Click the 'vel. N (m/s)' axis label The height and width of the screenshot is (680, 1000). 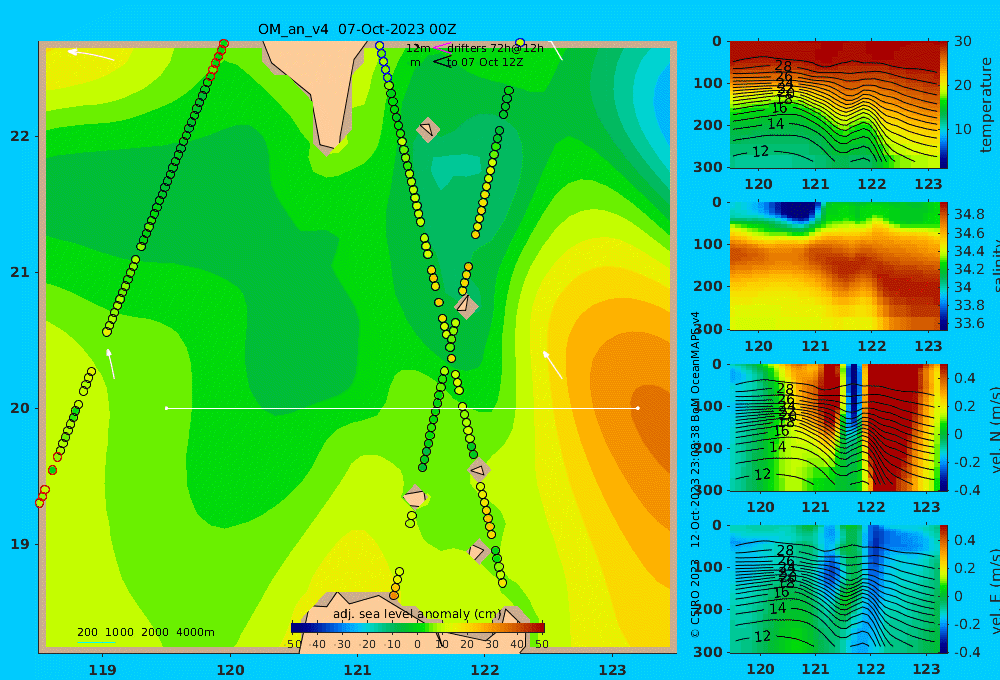point(995,429)
